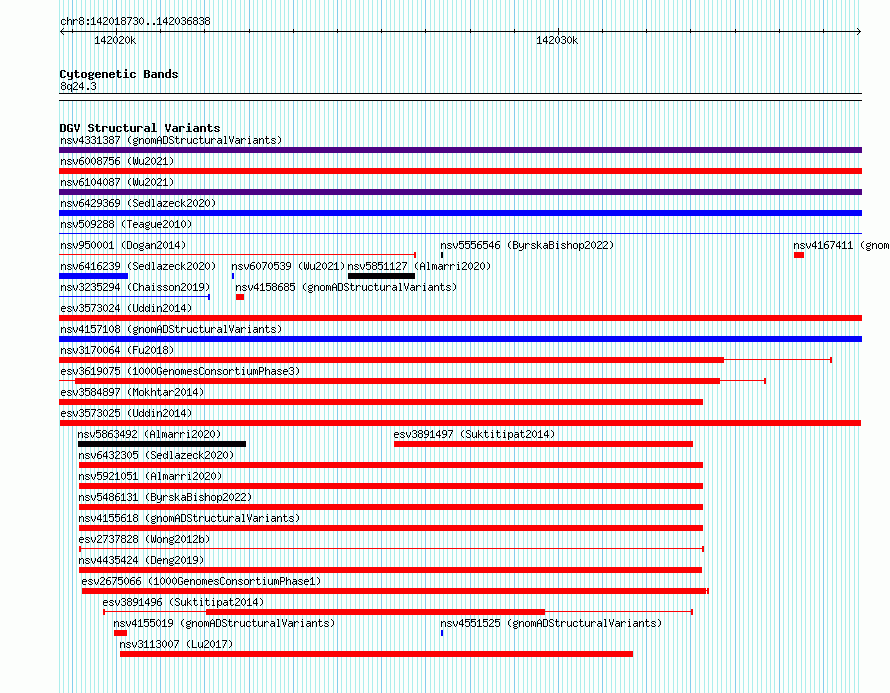Click nsv5863492 (Almarri2020) label
The image size is (890, 693).
(149, 434)
